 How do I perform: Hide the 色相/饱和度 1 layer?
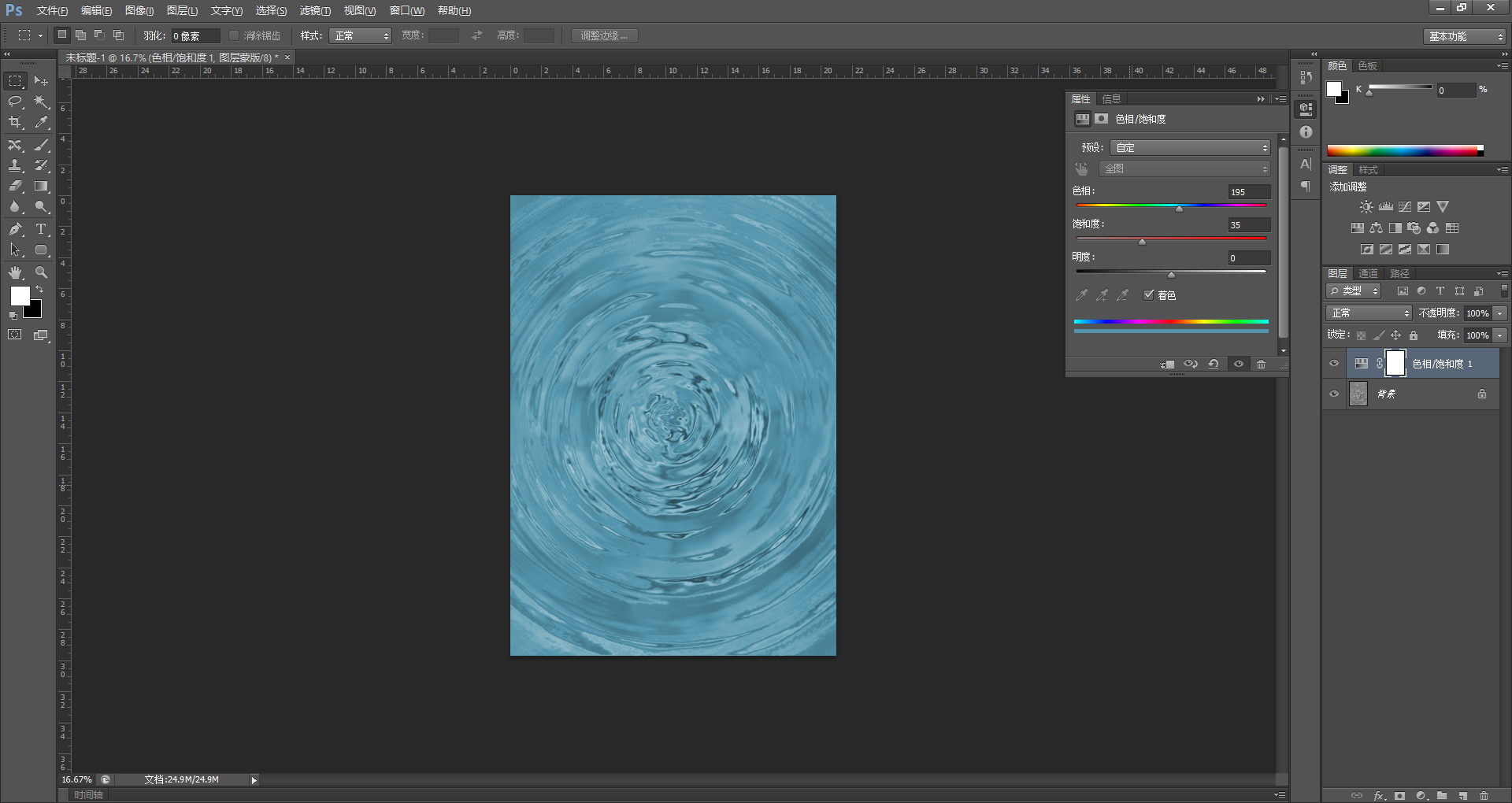(x=1334, y=364)
